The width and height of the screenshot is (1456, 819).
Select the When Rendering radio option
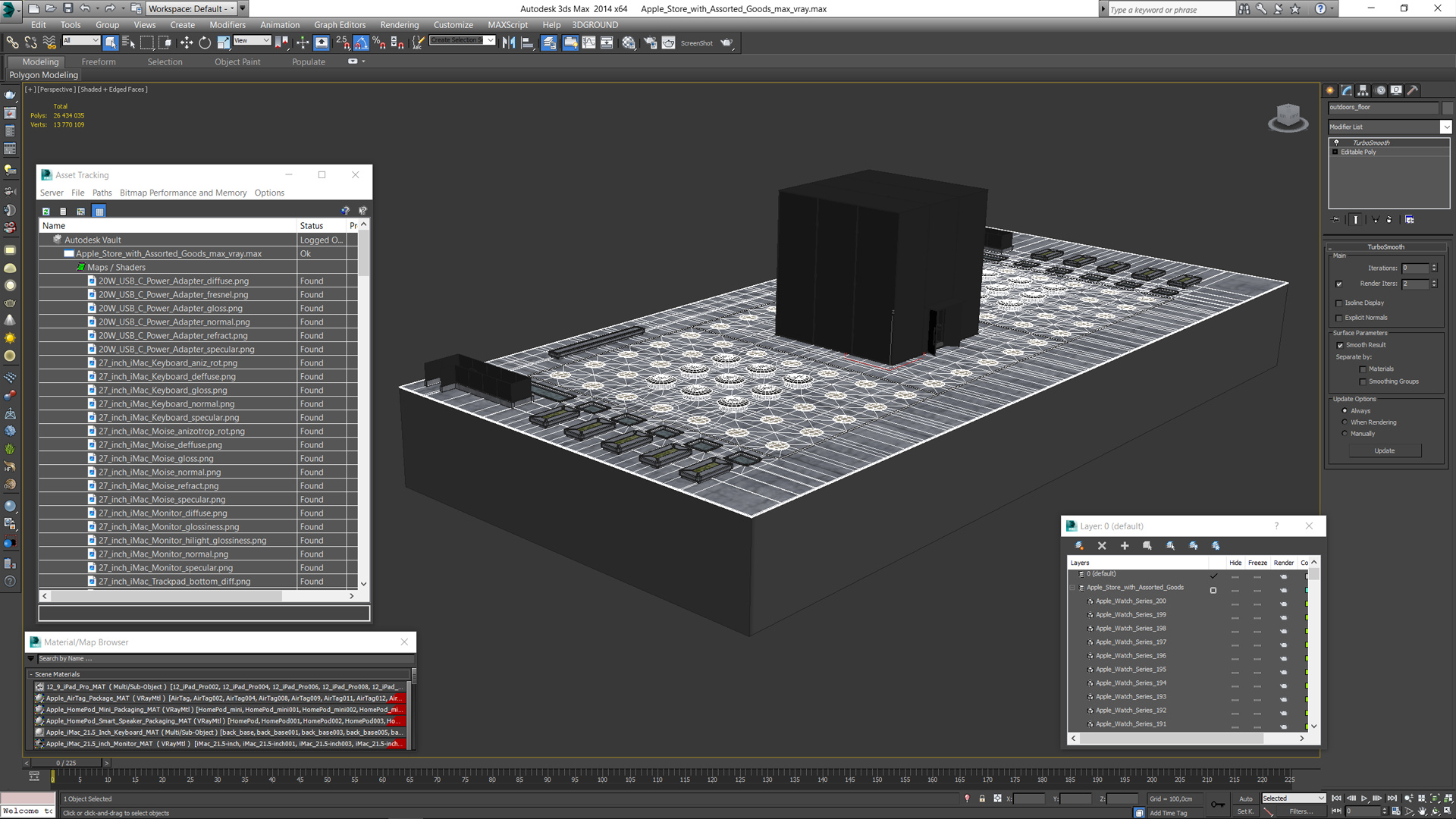click(1345, 422)
